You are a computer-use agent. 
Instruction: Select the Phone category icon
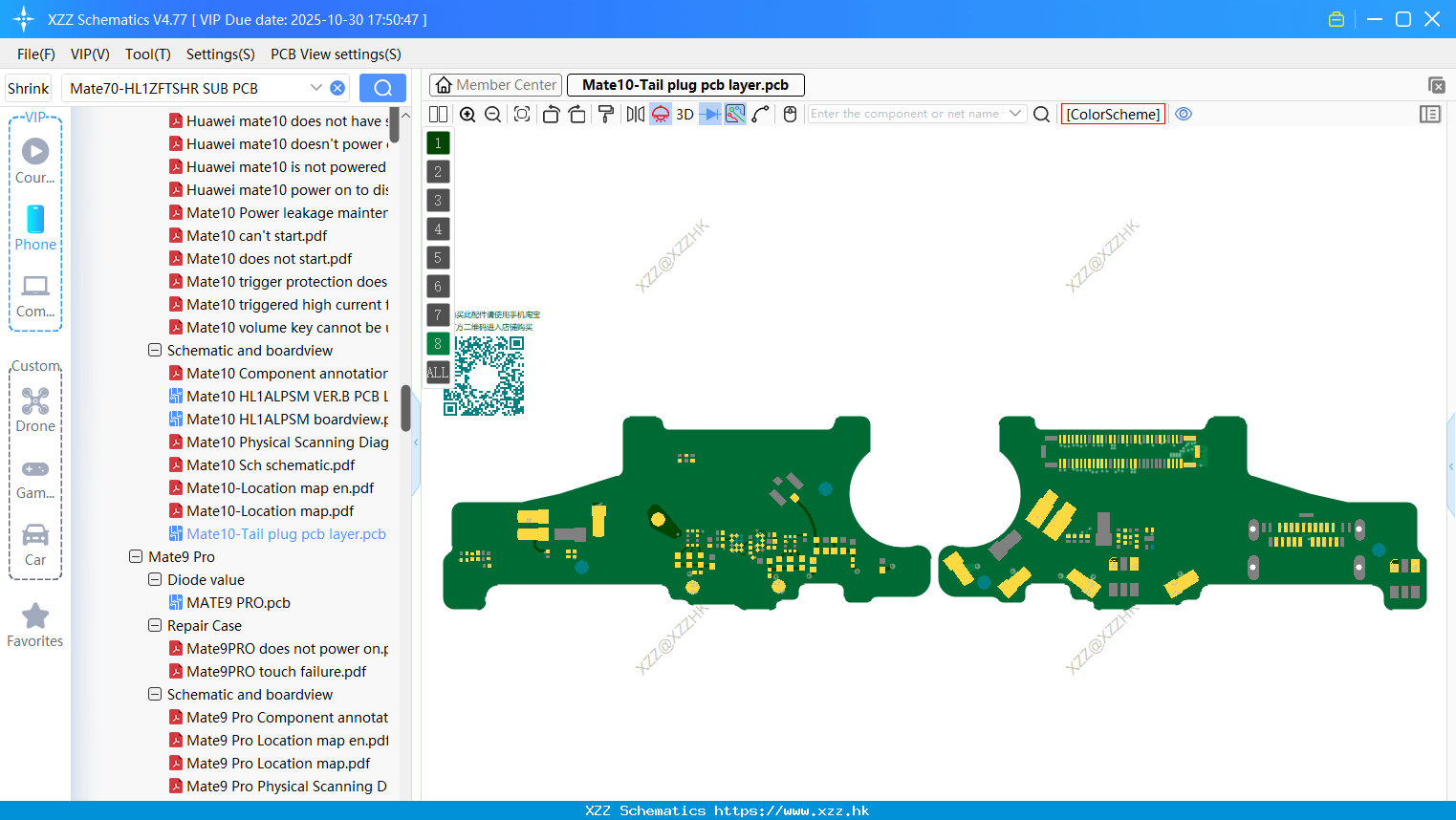[35, 219]
